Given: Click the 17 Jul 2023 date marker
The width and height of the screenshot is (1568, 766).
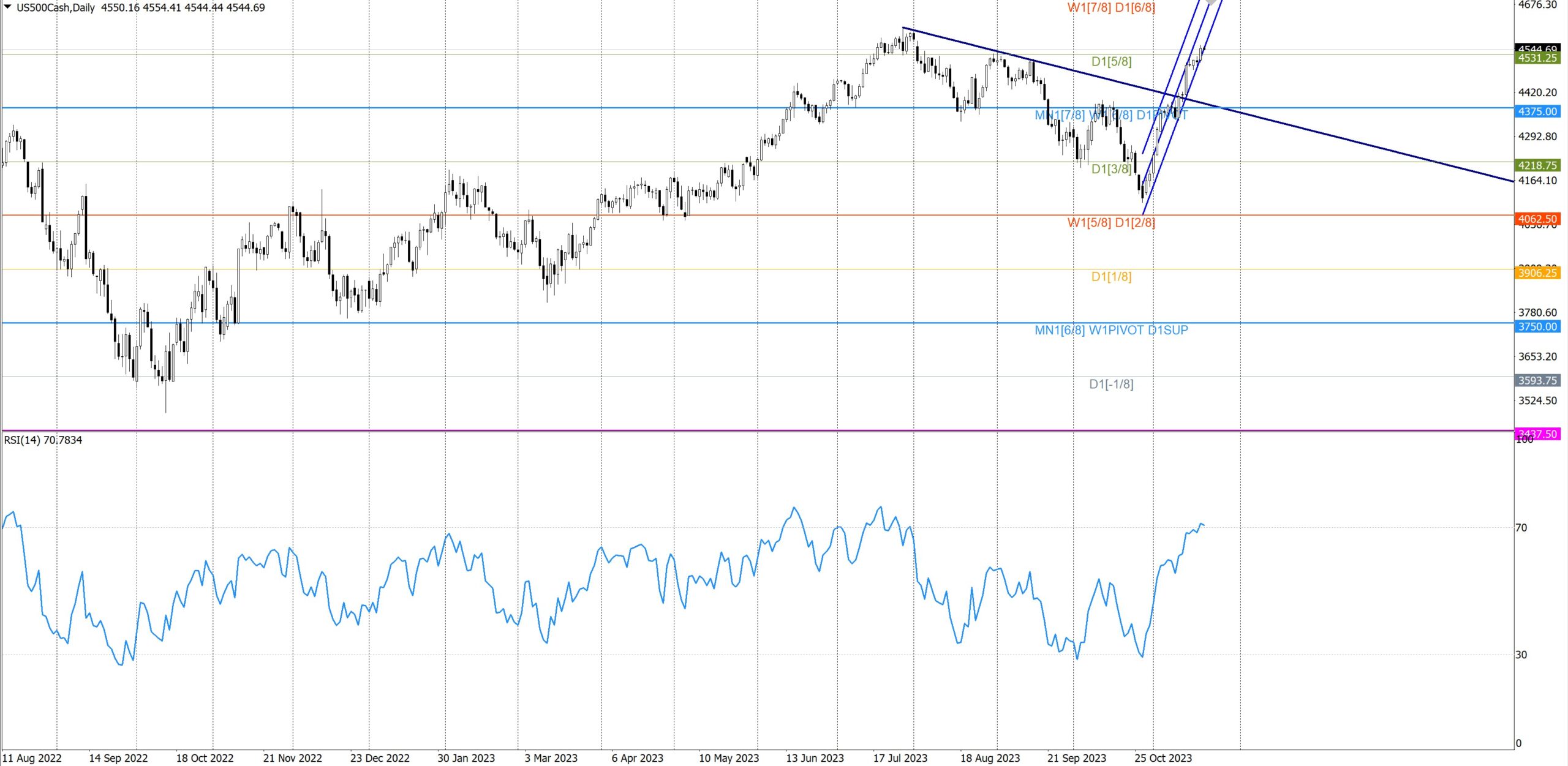Looking at the screenshot, I should point(900,758).
